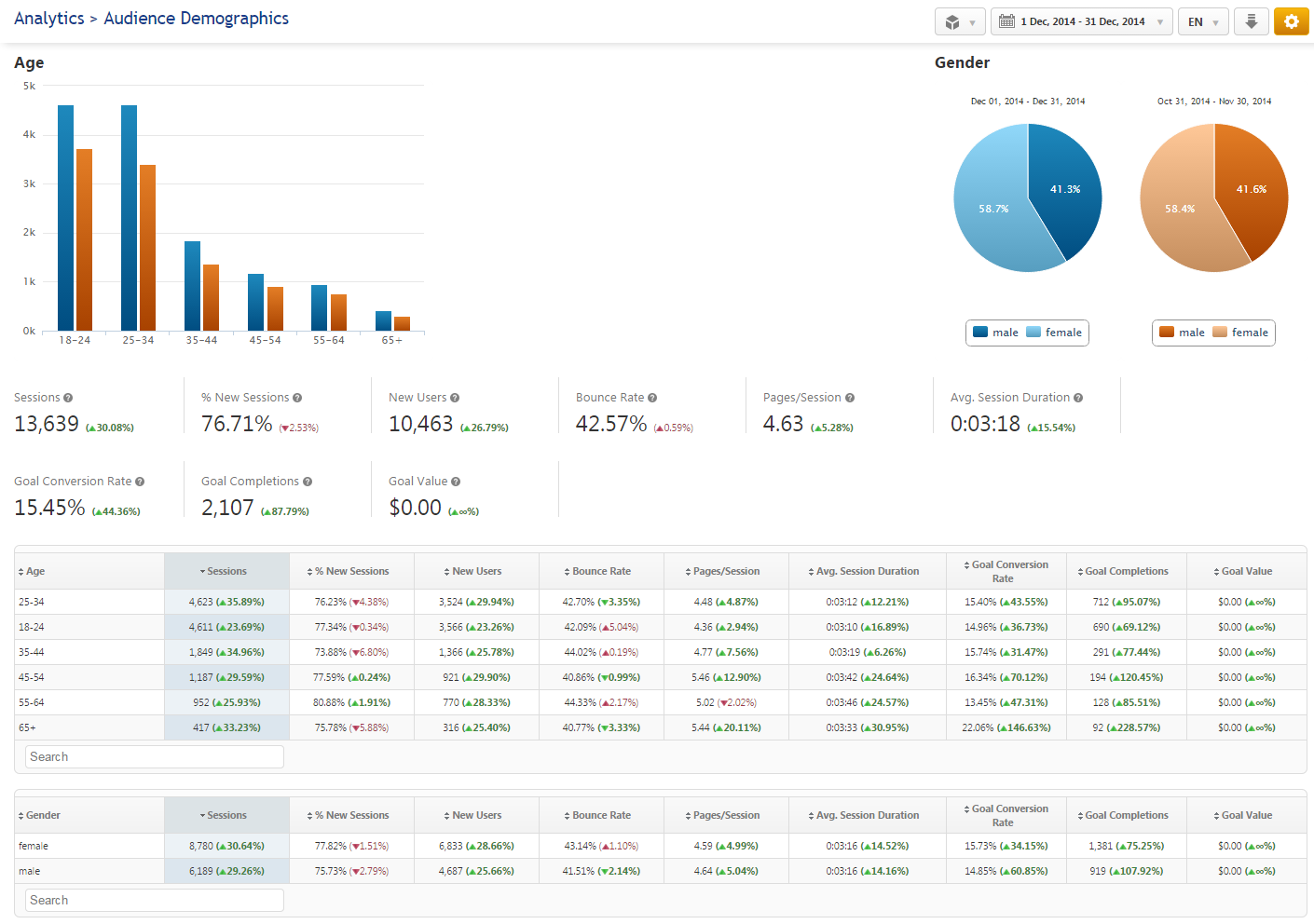The image size is (1314, 924).
Task: Click help icon next to Bounce Rate
Action: [x=652, y=398]
